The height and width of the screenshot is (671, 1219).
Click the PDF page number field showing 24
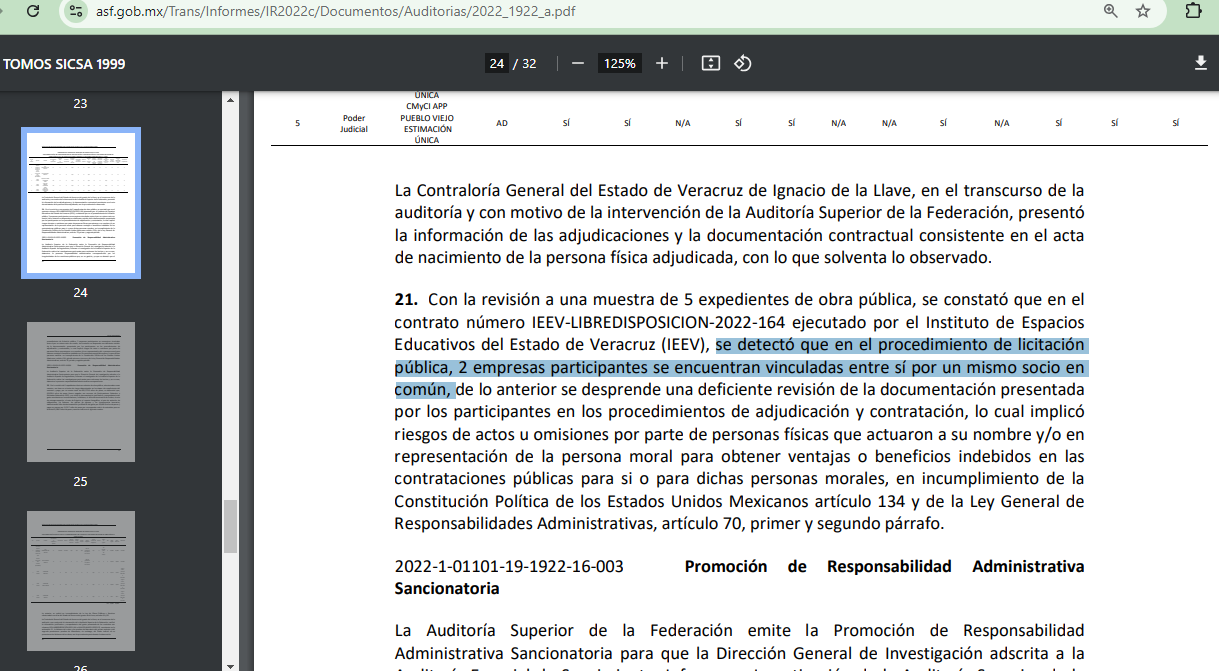496,63
